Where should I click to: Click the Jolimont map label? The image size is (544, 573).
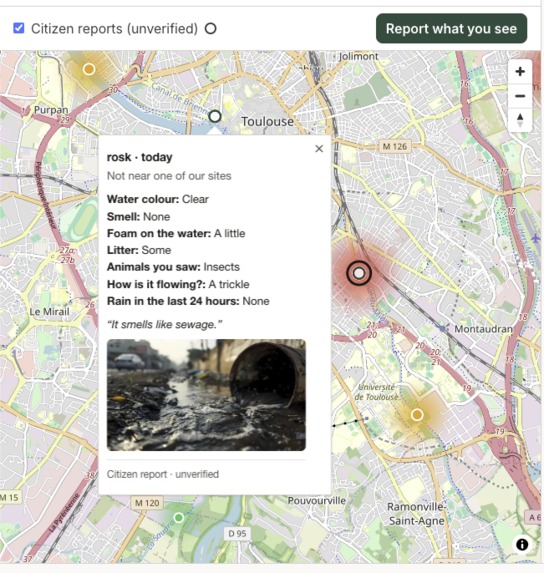(x=358, y=56)
